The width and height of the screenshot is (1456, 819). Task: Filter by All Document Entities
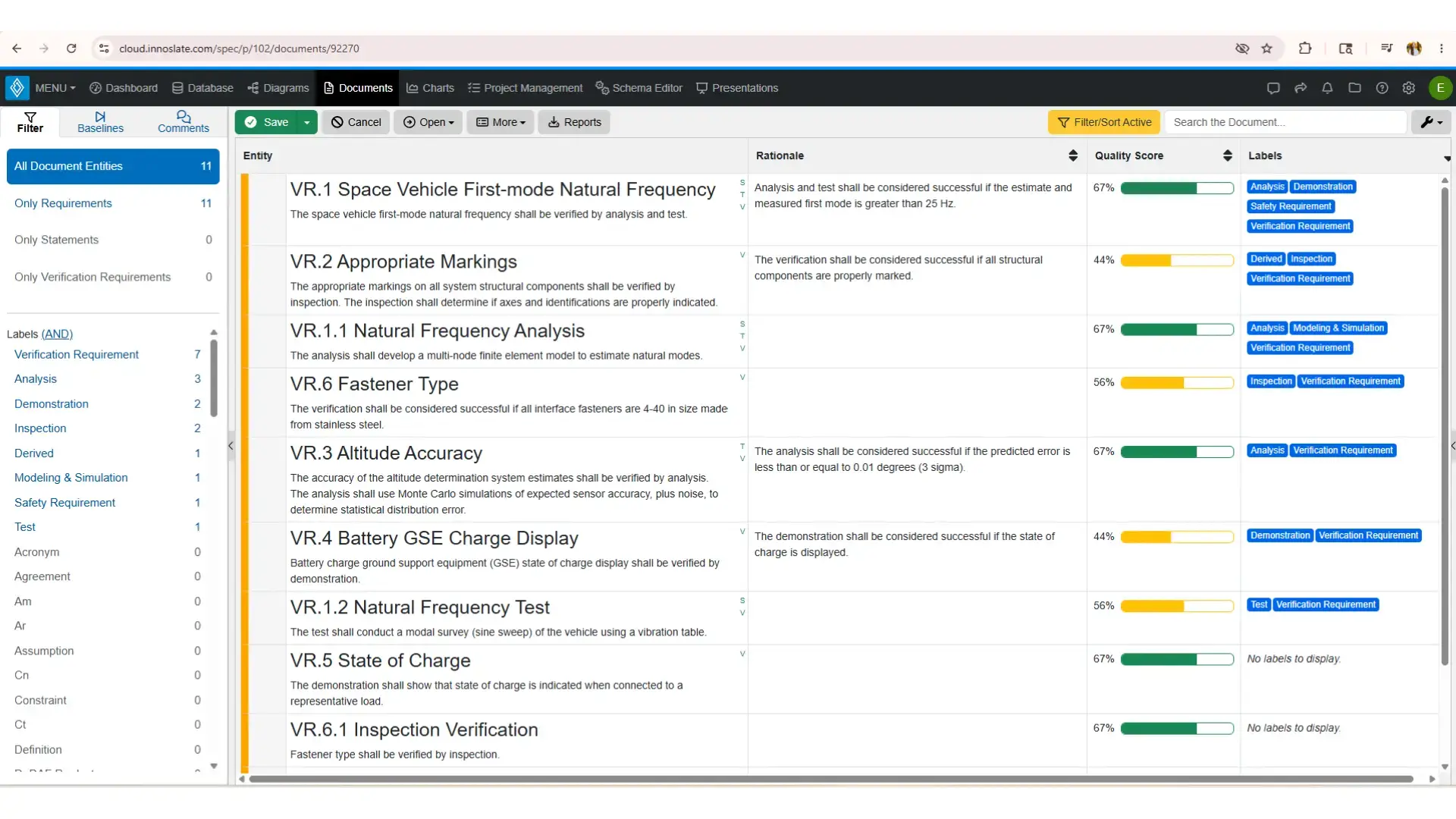click(113, 166)
